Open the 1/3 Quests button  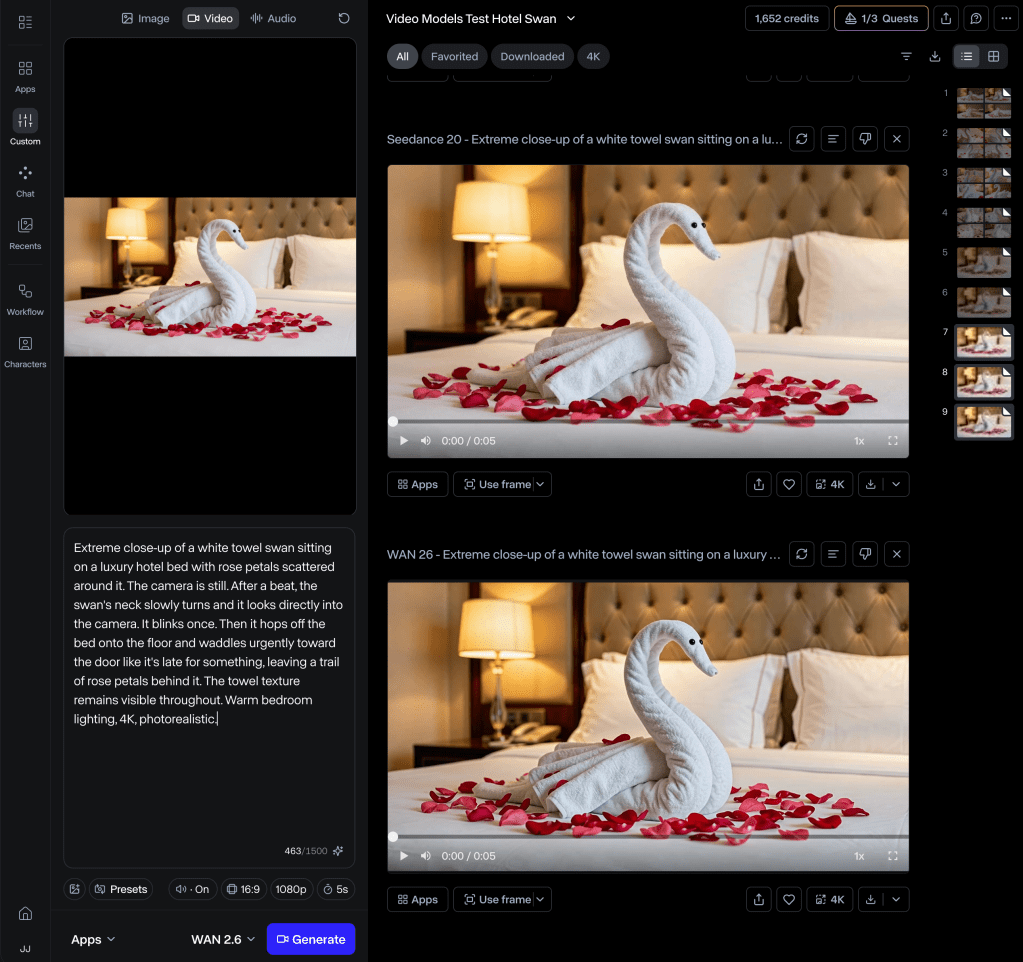881,18
